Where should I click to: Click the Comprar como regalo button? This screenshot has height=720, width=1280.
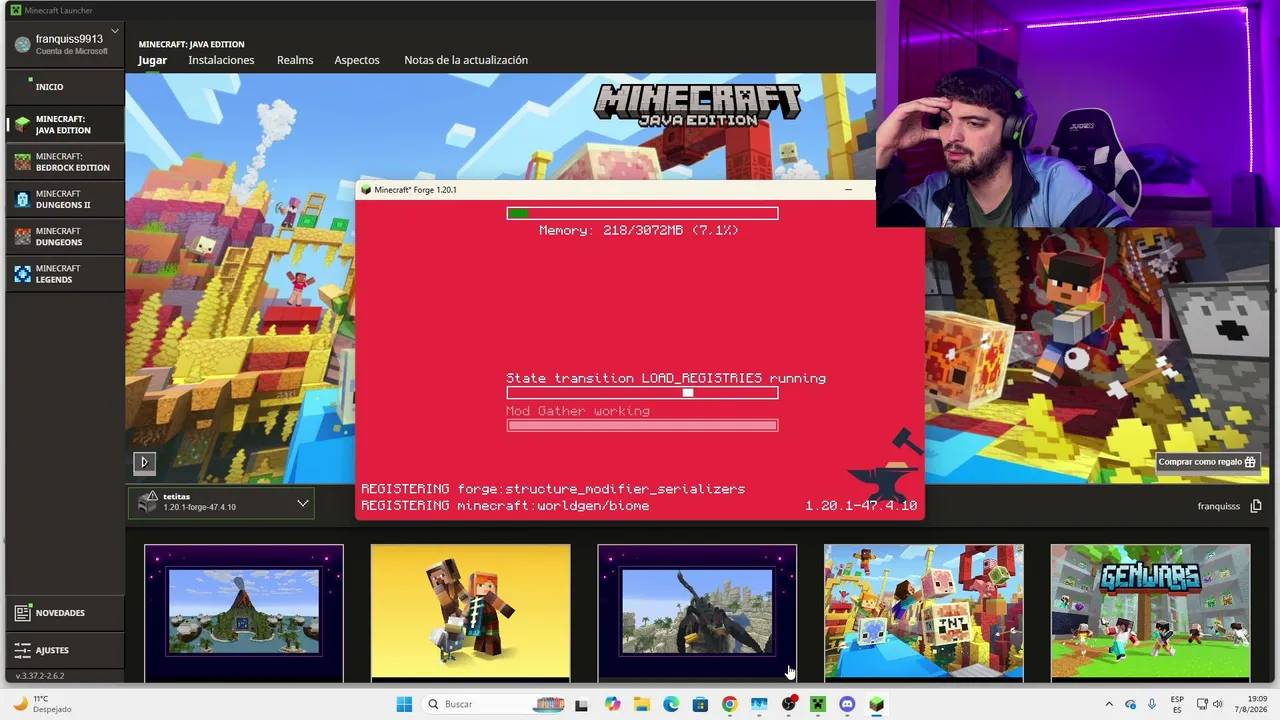tap(1207, 462)
